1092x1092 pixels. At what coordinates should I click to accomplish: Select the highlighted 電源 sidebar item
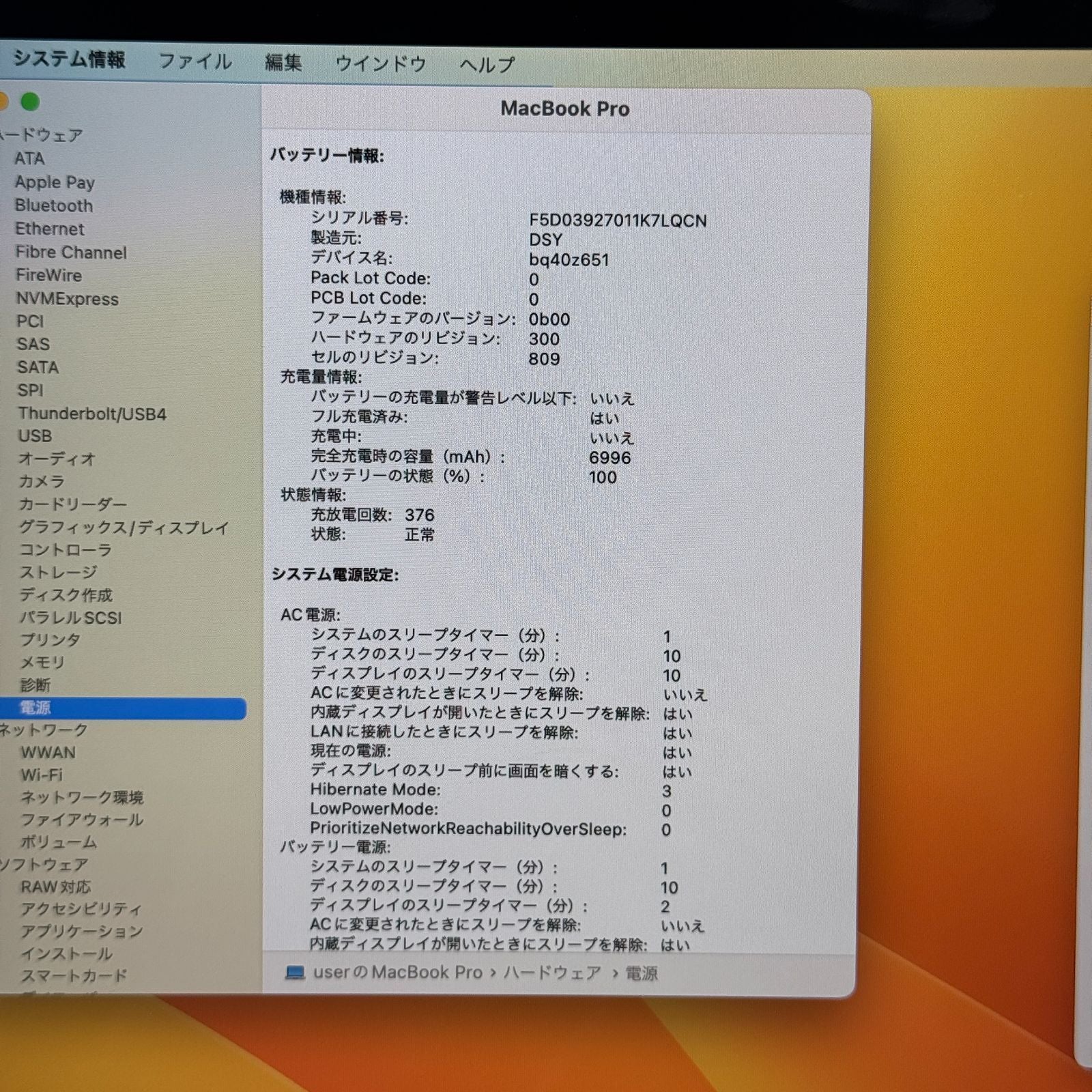click(123, 708)
